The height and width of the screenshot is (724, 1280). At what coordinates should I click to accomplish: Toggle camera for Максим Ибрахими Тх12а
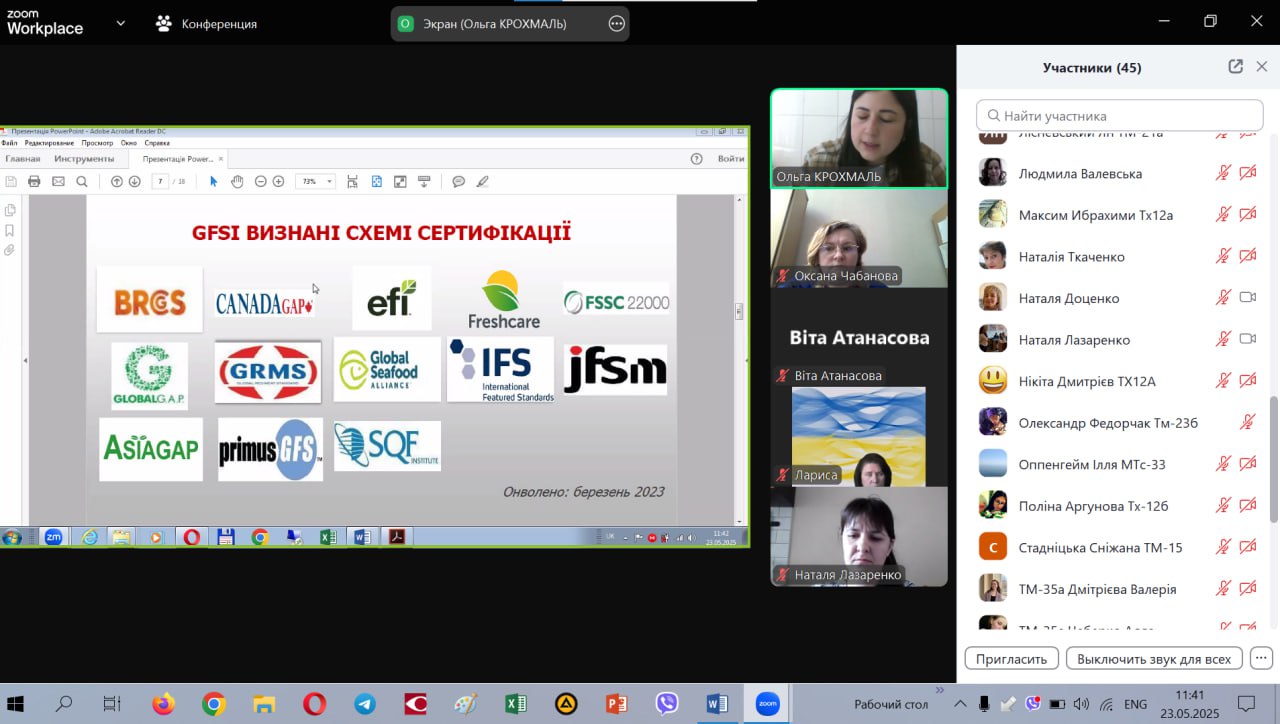(1247, 215)
